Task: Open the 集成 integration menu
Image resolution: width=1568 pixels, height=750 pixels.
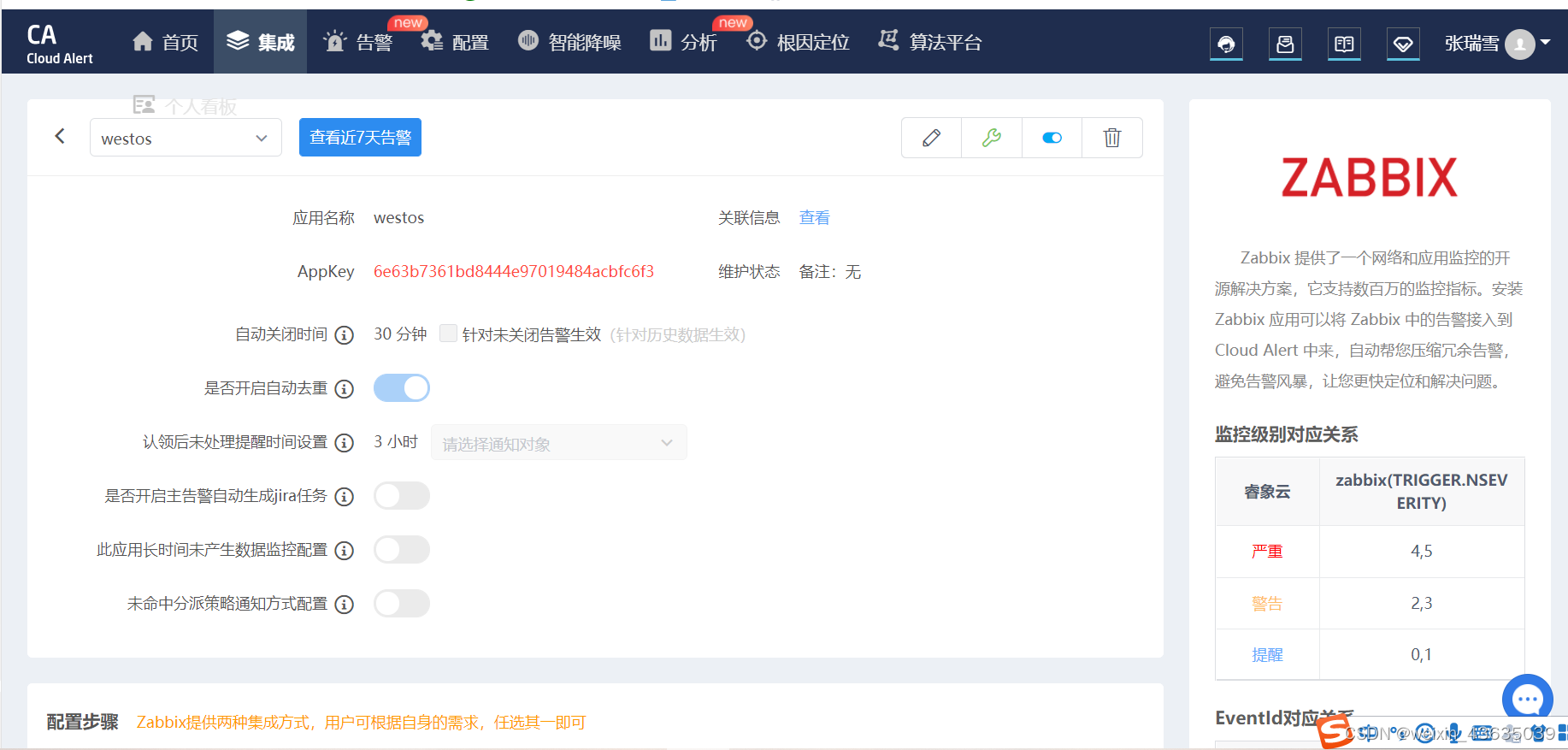Action: (260, 42)
